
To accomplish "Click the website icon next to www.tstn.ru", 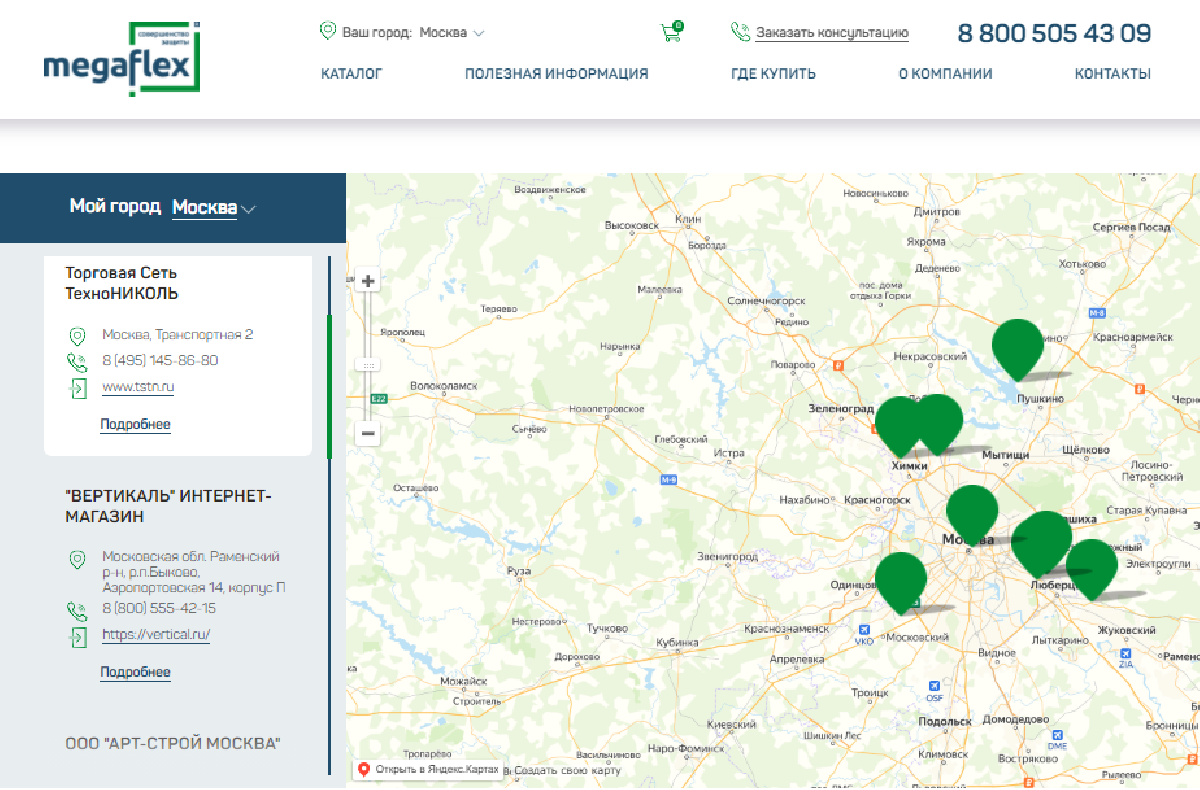I will [77, 388].
